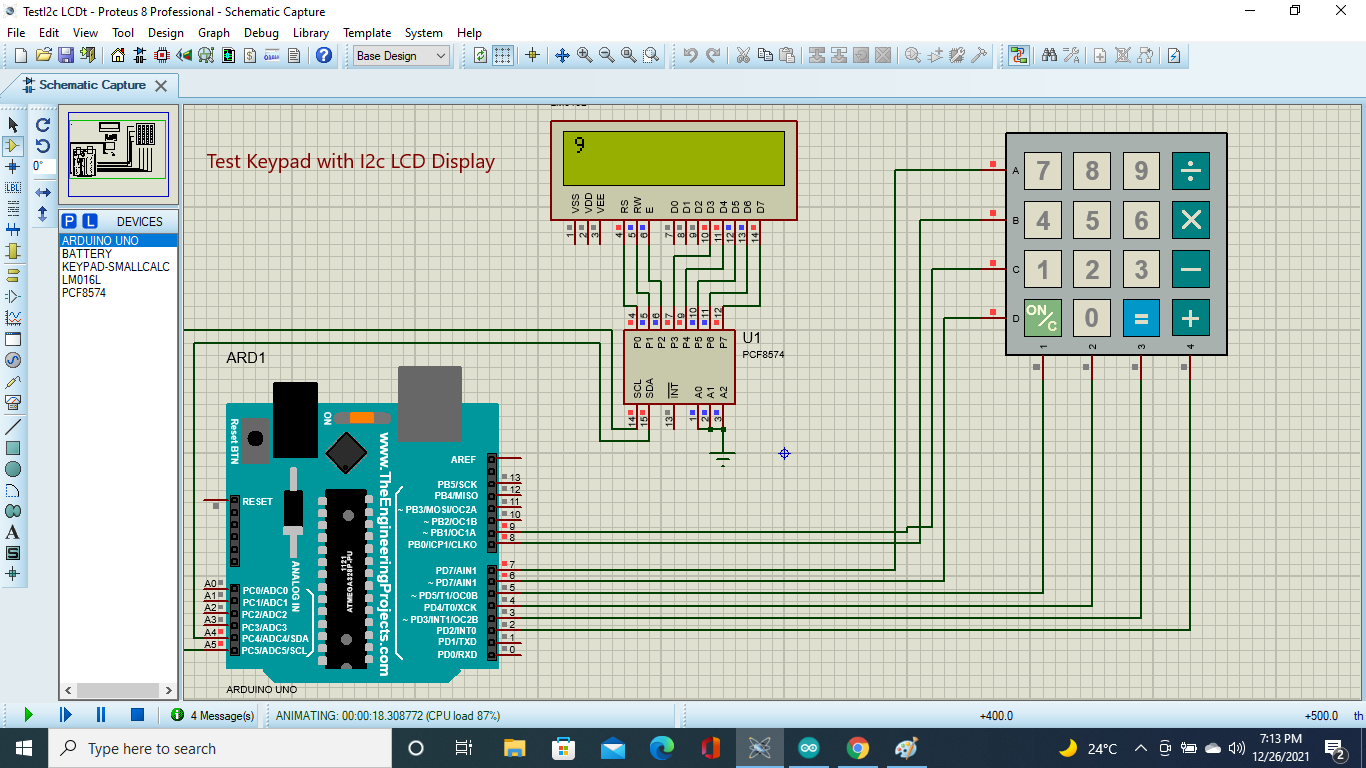This screenshot has width=1366, height=768.
Task: Pause the running simulation
Action: pyautogui.click(x=101, y=715)
